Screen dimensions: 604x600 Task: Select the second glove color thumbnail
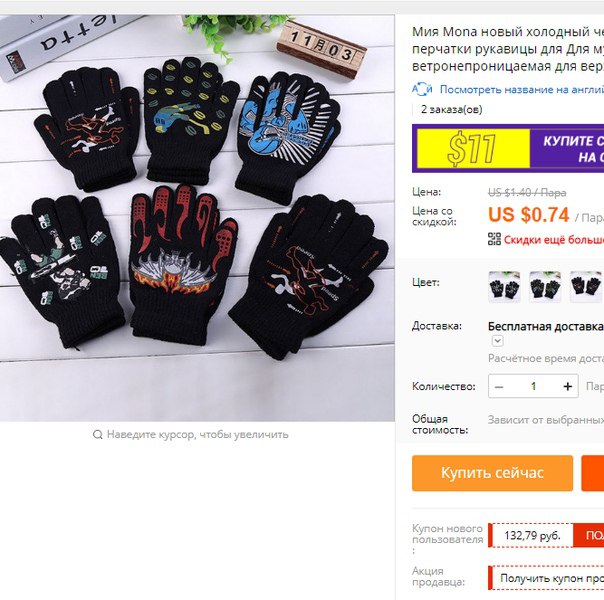[545, 287]
